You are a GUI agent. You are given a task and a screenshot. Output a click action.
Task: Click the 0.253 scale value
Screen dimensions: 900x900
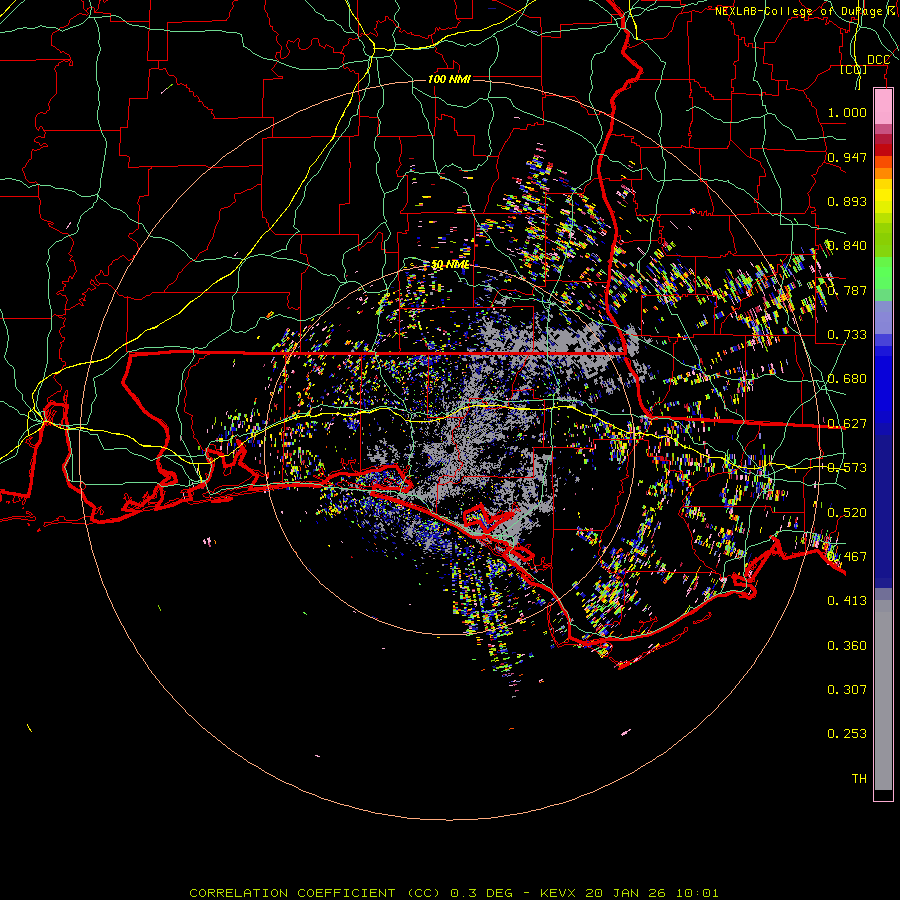847,734
